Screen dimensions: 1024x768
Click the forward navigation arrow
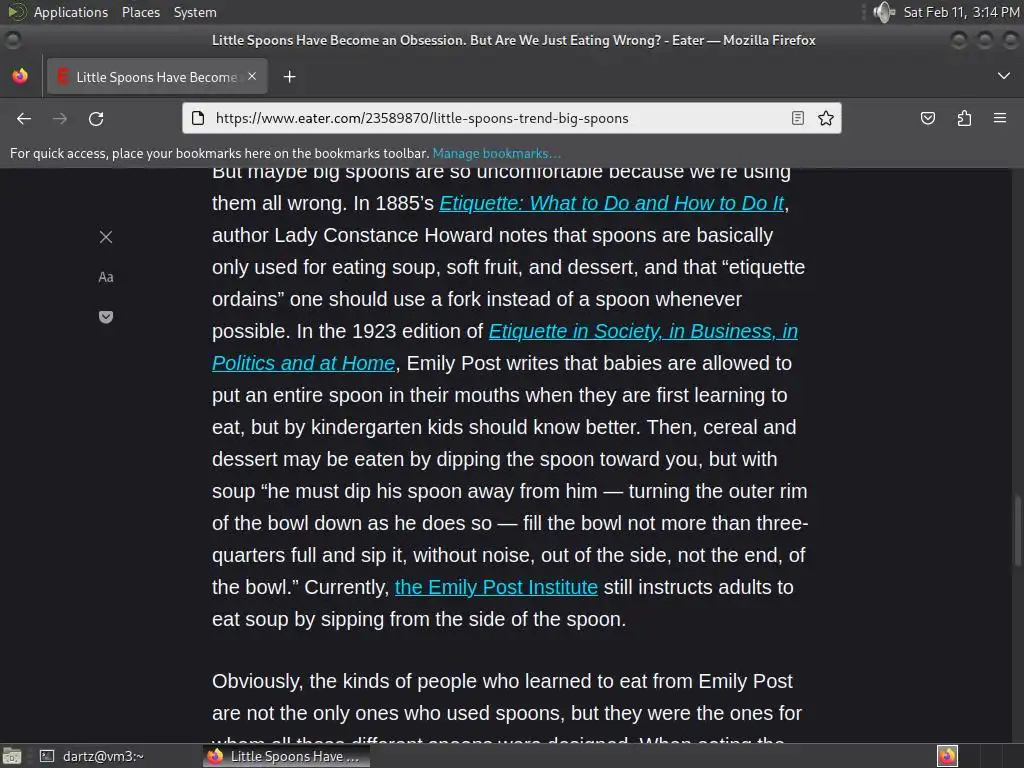(x=60, y=118)
